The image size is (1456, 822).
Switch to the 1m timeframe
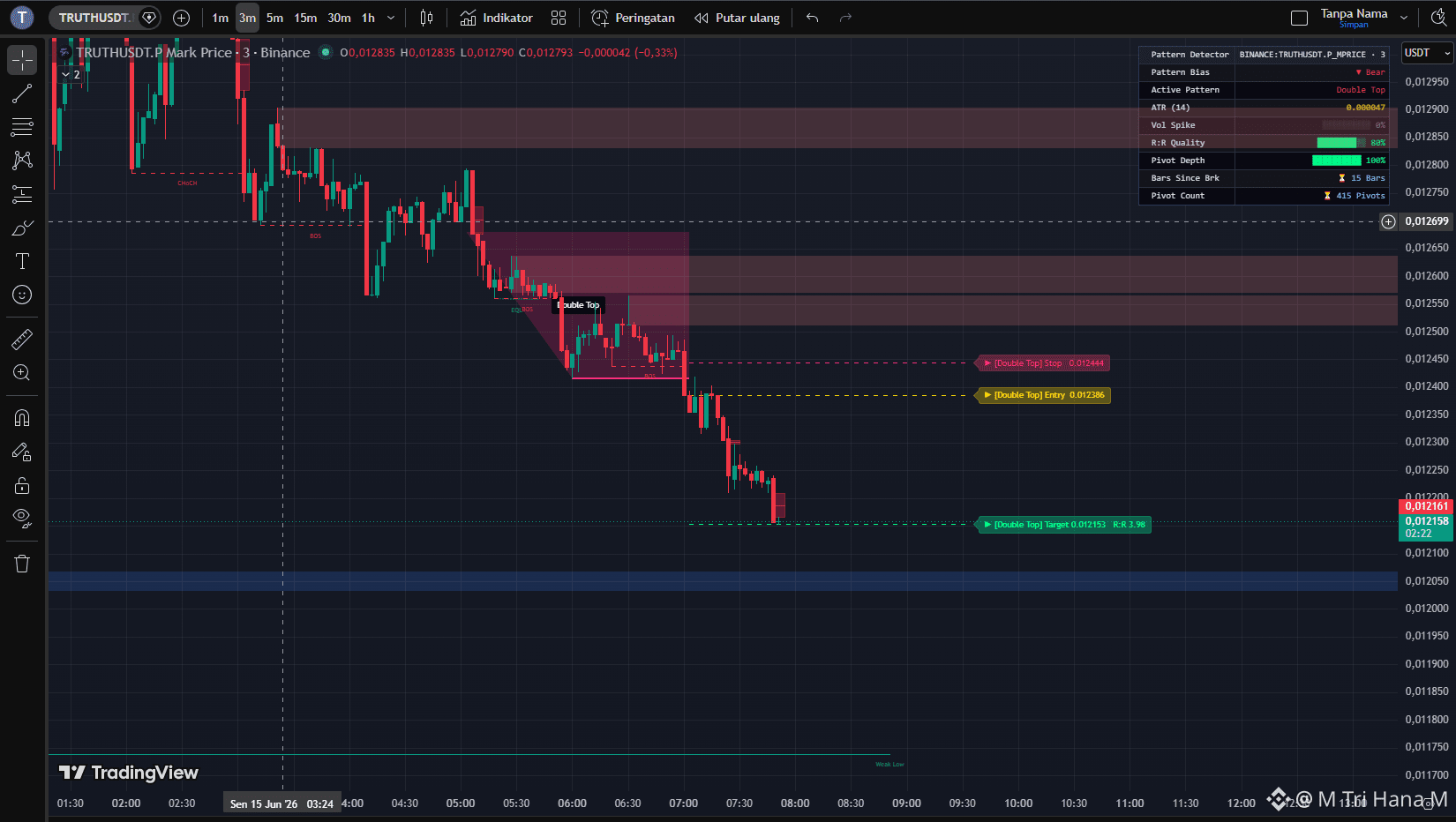click(221, 18)
